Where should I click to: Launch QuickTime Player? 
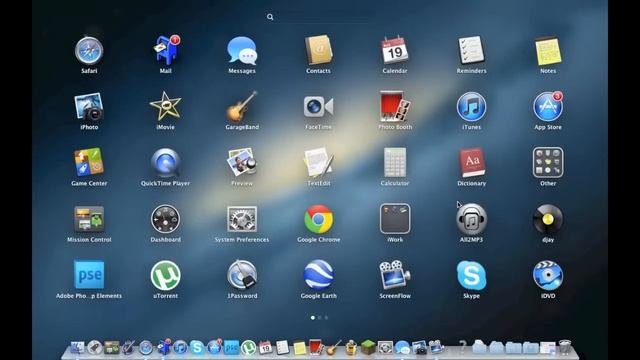(x=165, y=162)
